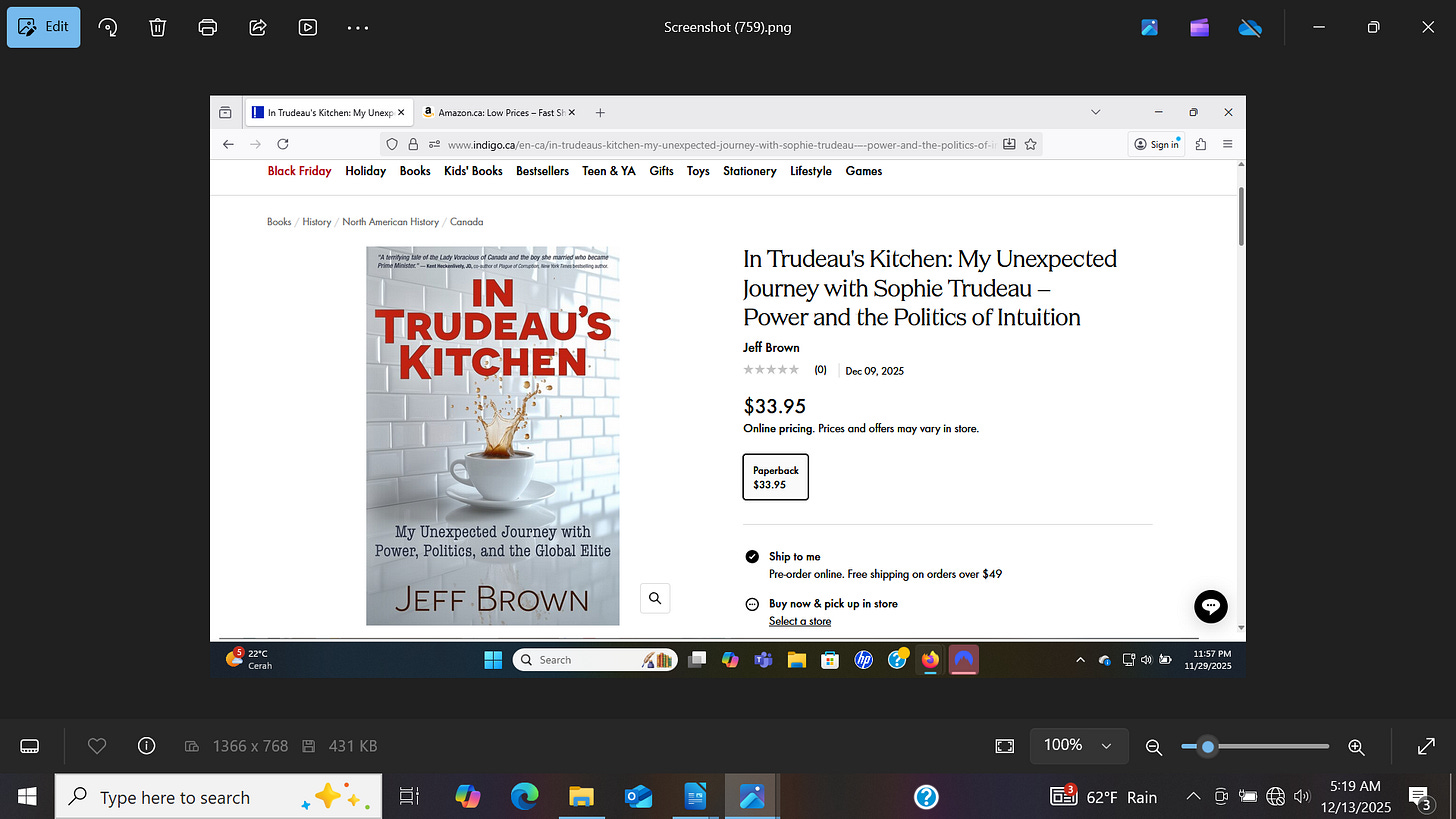
Task: Click the Type here to search box
Action: pyautogui.click(x=218, y=796)
